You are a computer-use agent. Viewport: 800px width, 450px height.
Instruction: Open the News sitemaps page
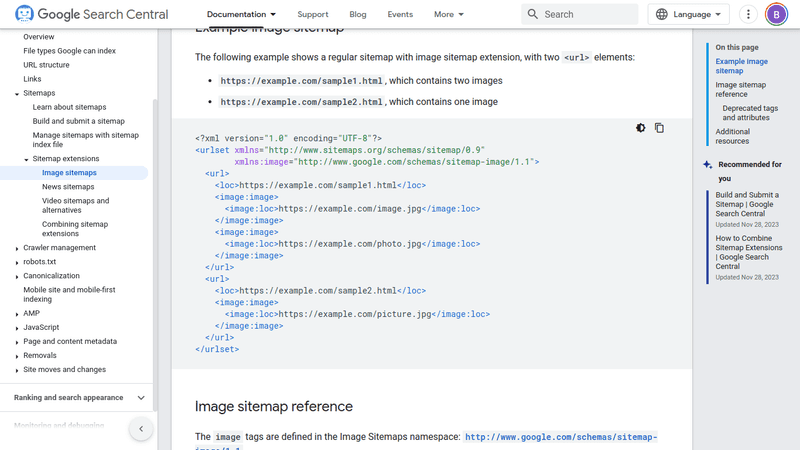pyautogui.click(x=68, y=187)
